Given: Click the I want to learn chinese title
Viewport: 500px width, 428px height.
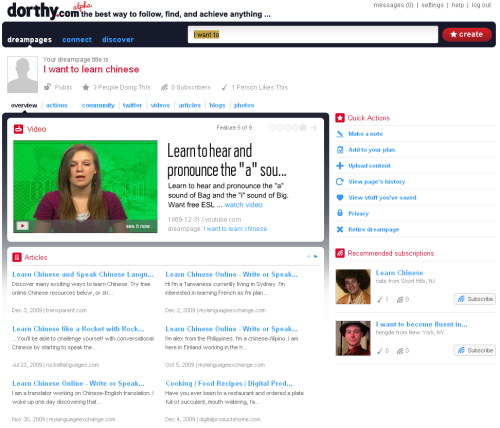Looking at the screenshot, I should [x=91, y=69].
